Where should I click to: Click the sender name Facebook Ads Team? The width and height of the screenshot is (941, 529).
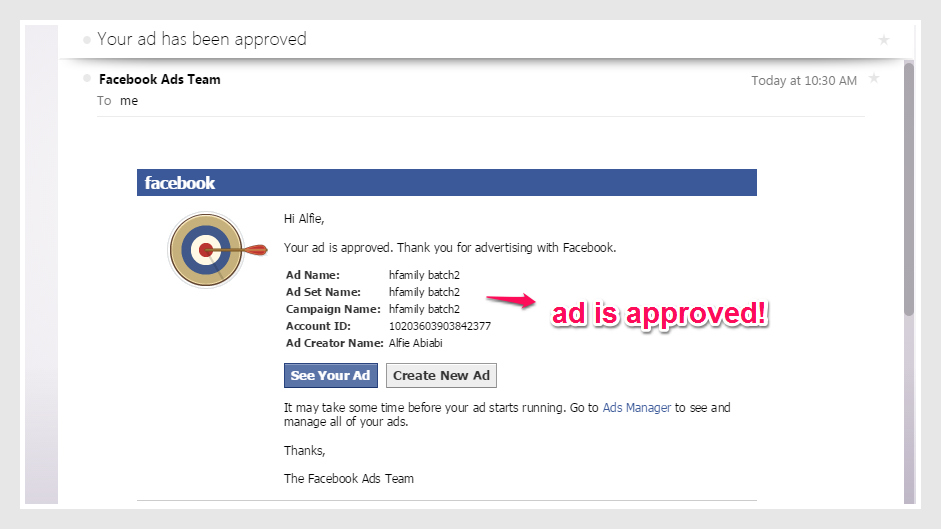160,79
